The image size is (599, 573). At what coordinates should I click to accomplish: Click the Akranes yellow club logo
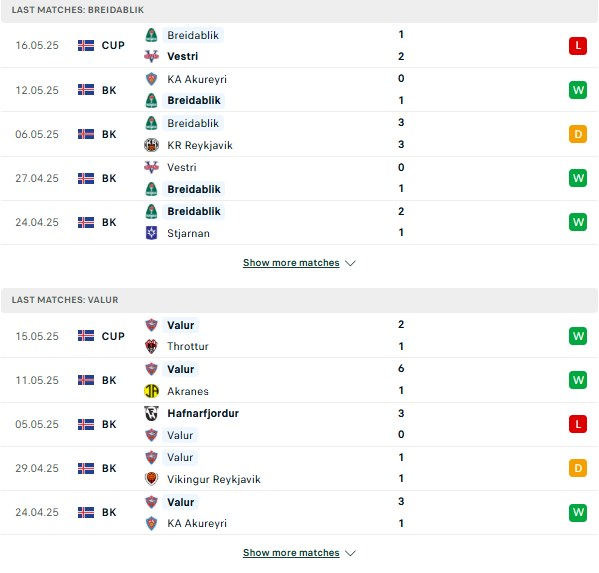[151, 391]
